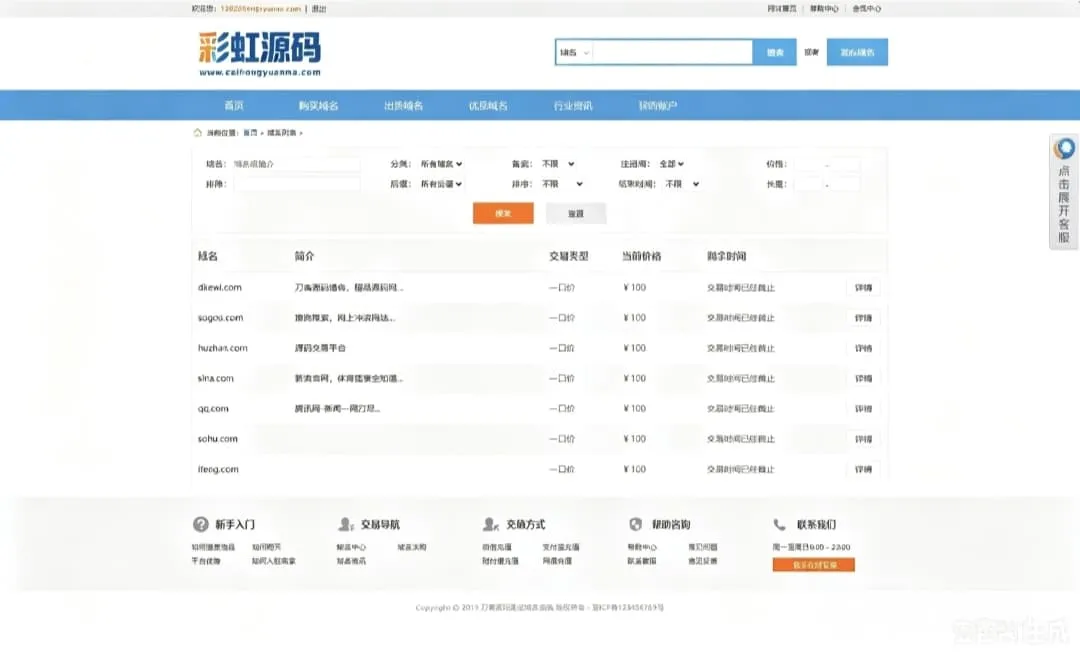Open the 结束时间 filter dropdown
This screenshot has height=656, width=1080.
[682, 184]
